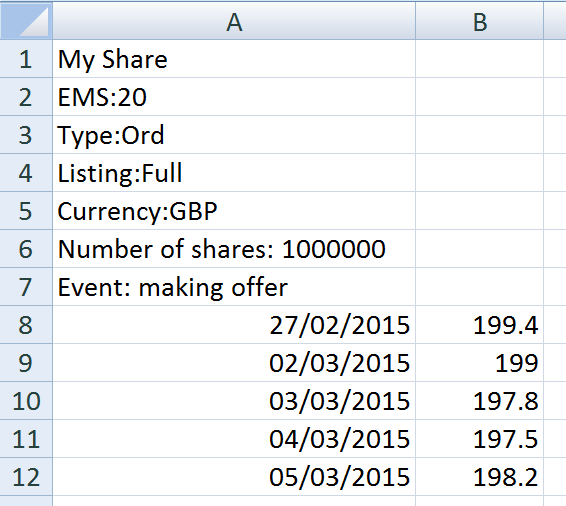Select column B header

click(479, 21)
